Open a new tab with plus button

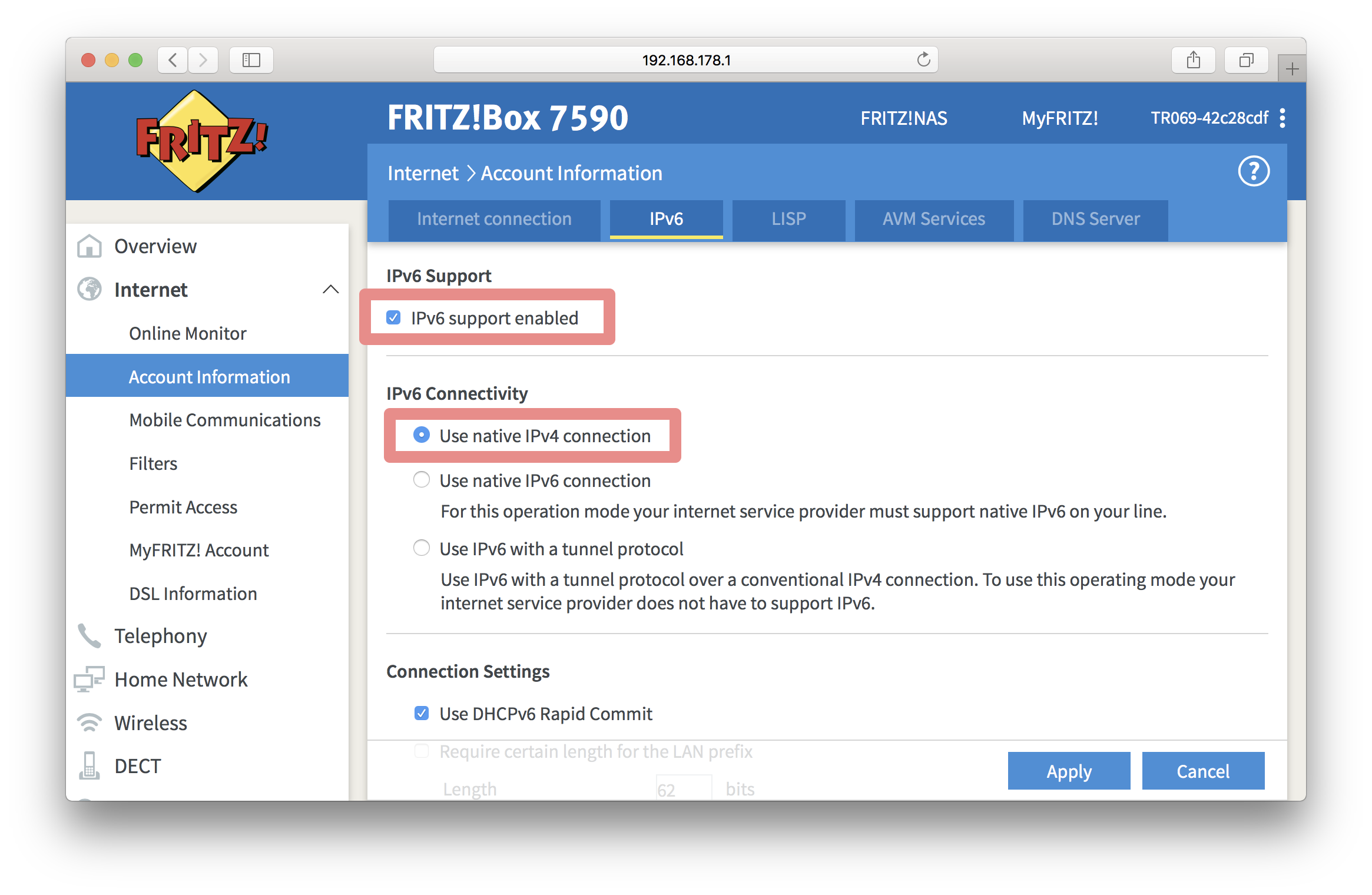1293,69
